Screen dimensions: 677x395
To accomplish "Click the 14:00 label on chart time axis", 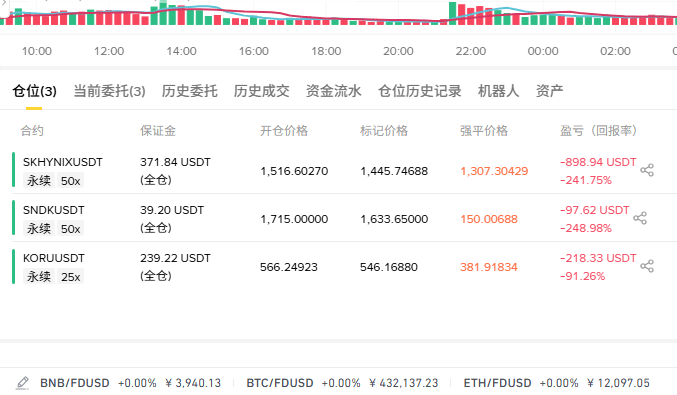I will click(181, 51).
